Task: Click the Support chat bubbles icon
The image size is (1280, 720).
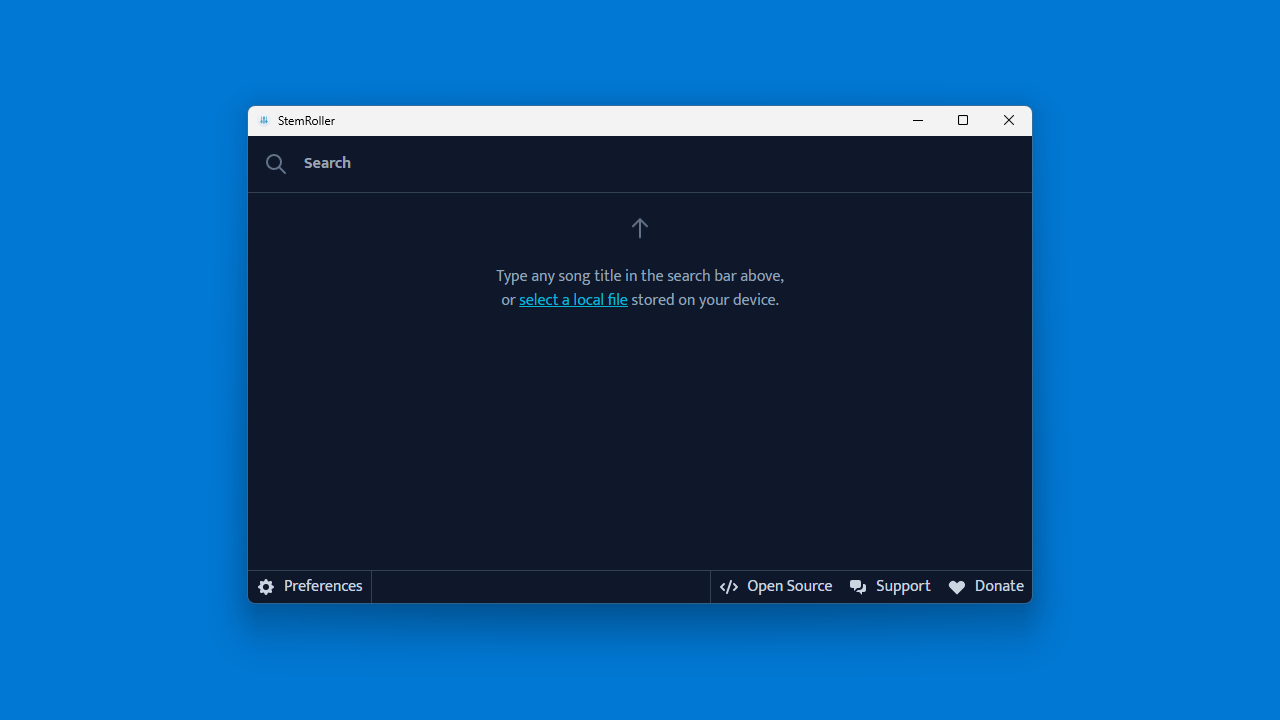Action: (x=858, y=587)
